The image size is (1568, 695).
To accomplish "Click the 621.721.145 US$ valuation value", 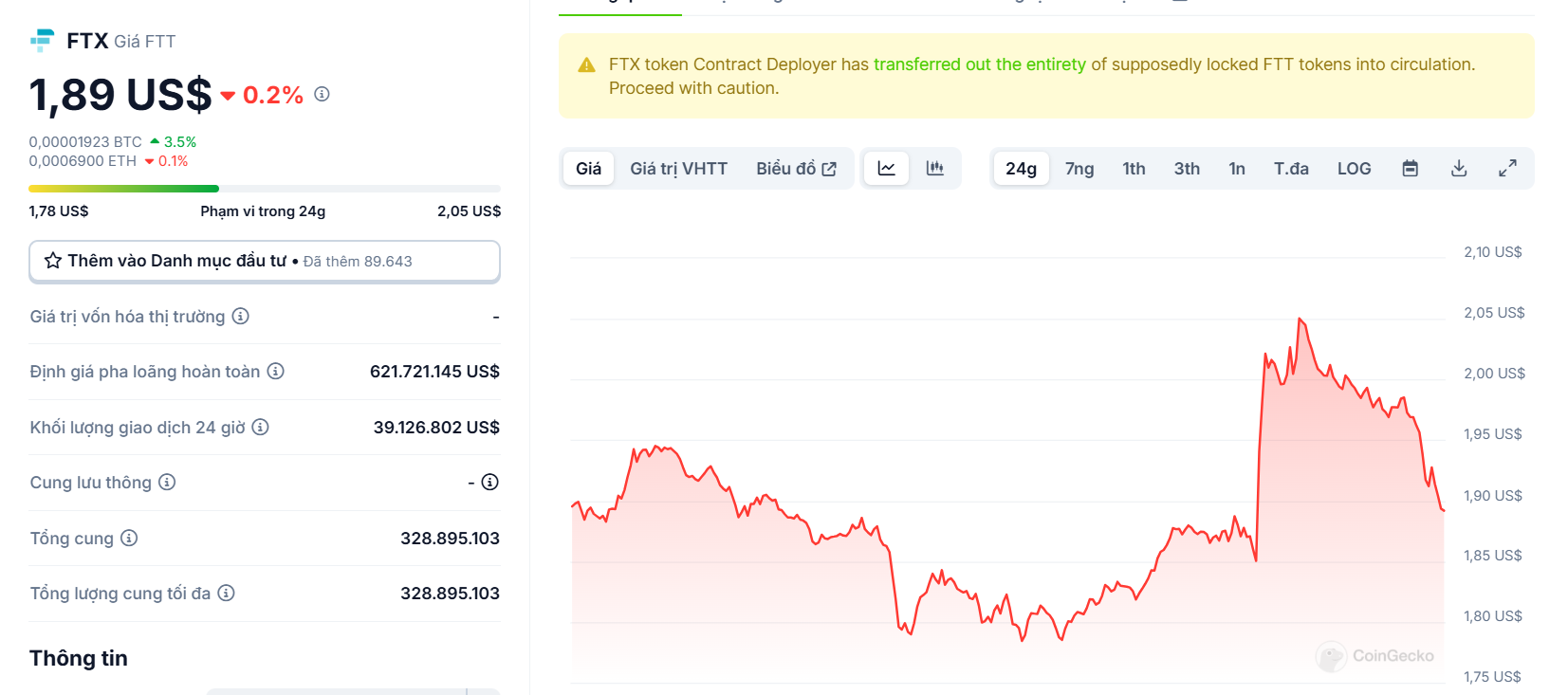I will pos(434,372).
